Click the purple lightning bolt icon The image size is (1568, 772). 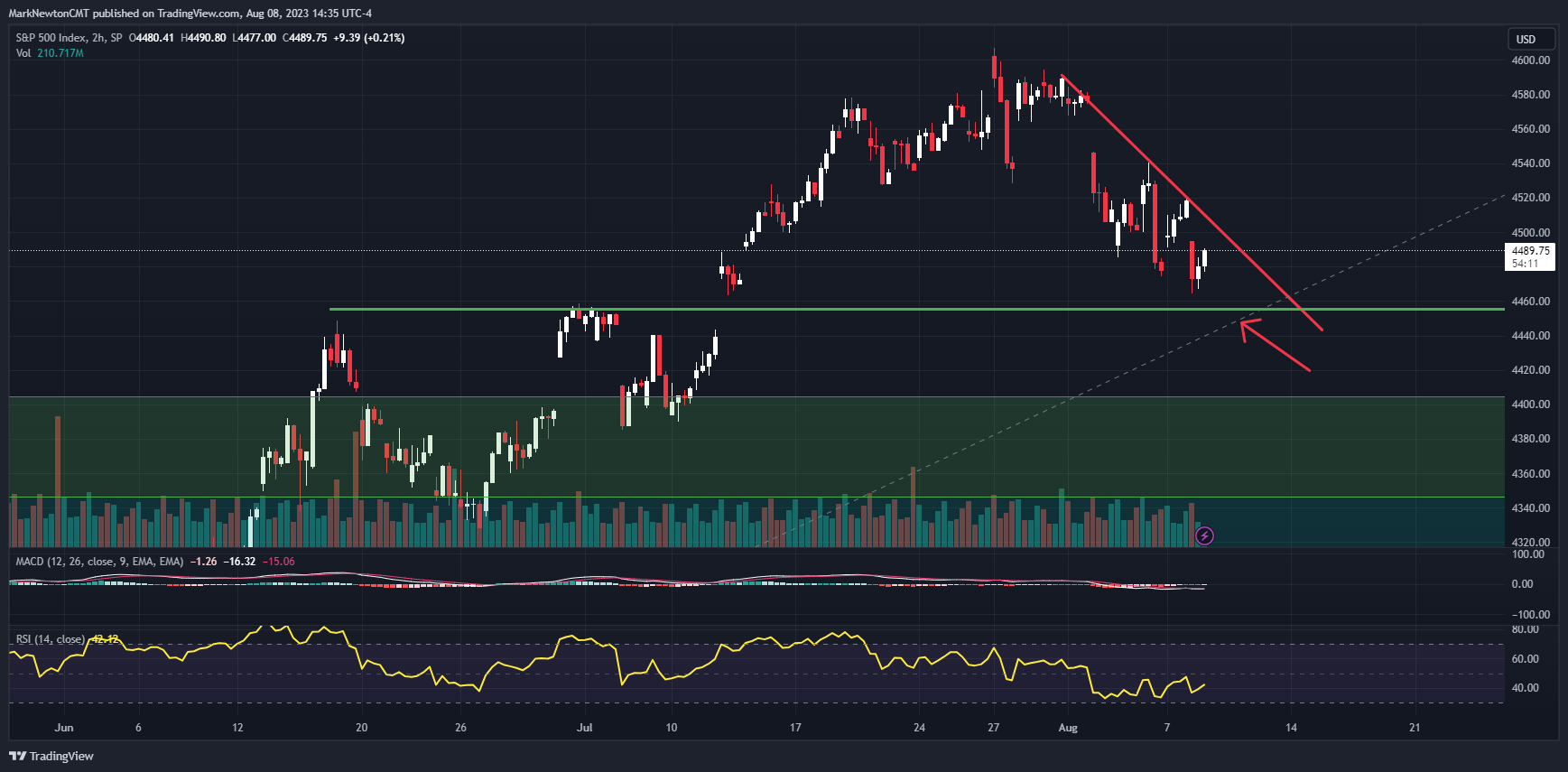pyautogui.click(x=1204, y=536)
